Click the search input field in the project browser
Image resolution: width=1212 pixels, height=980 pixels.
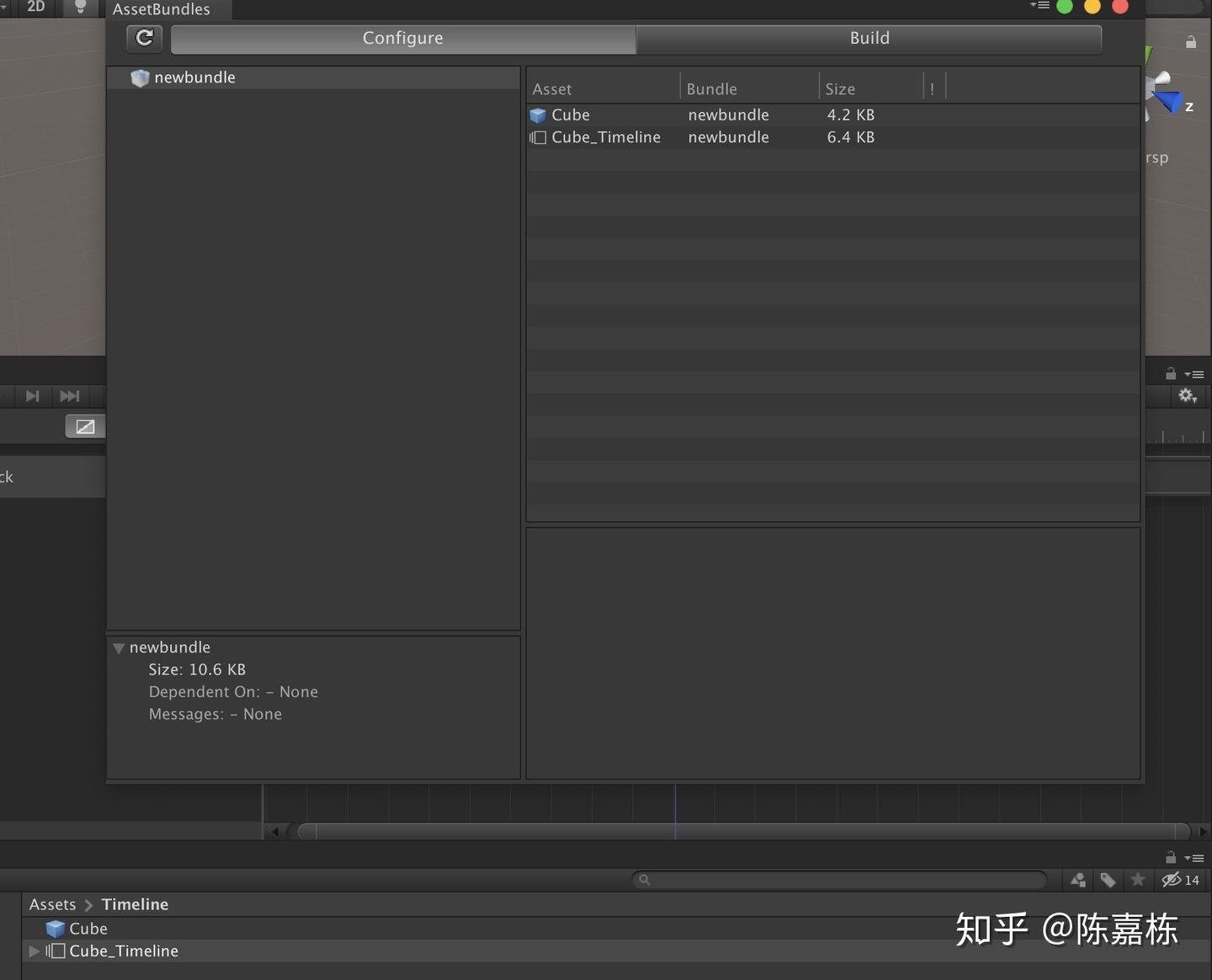click(x=842, y=880)
